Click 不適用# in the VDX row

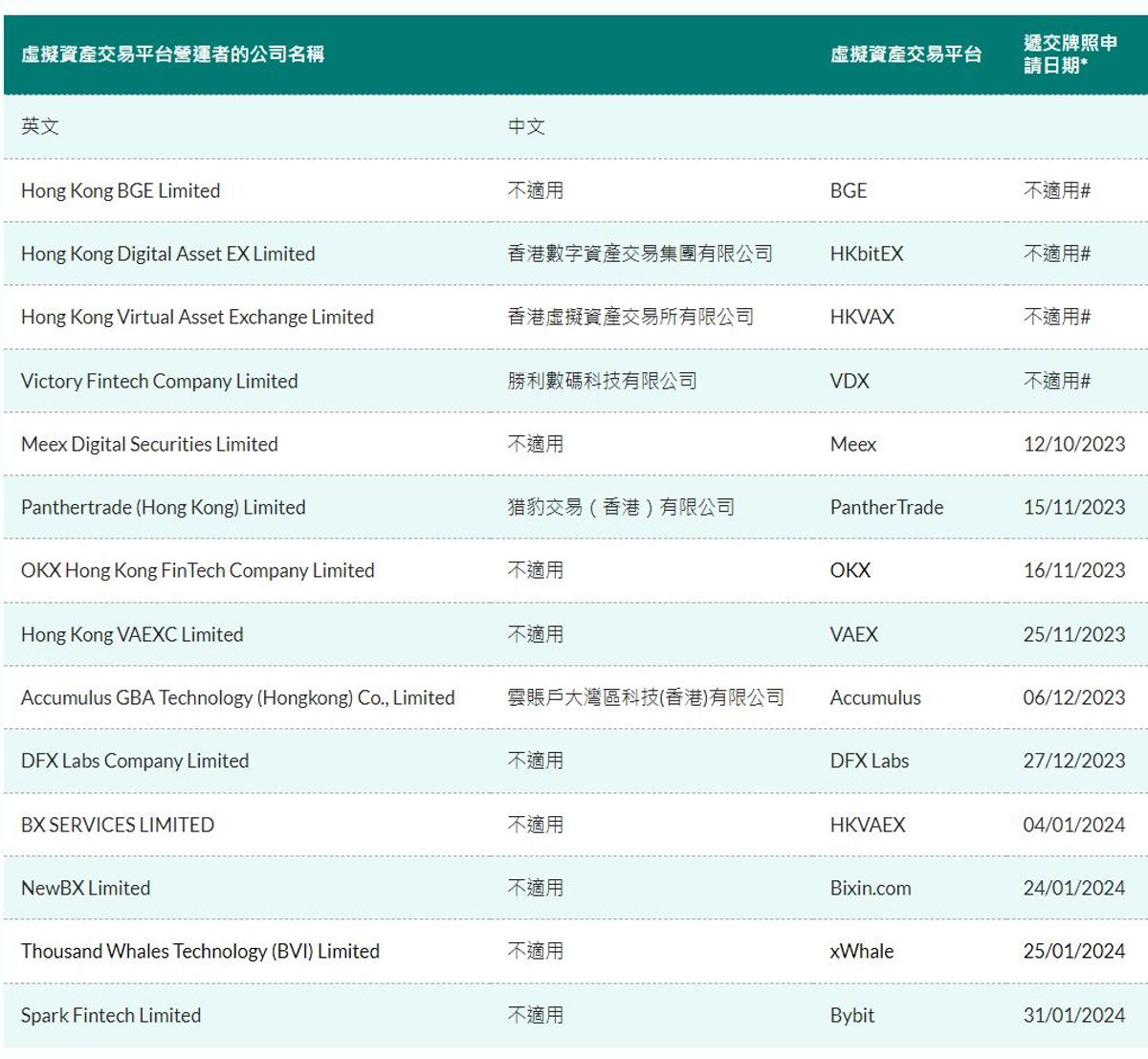[1057, 381]
